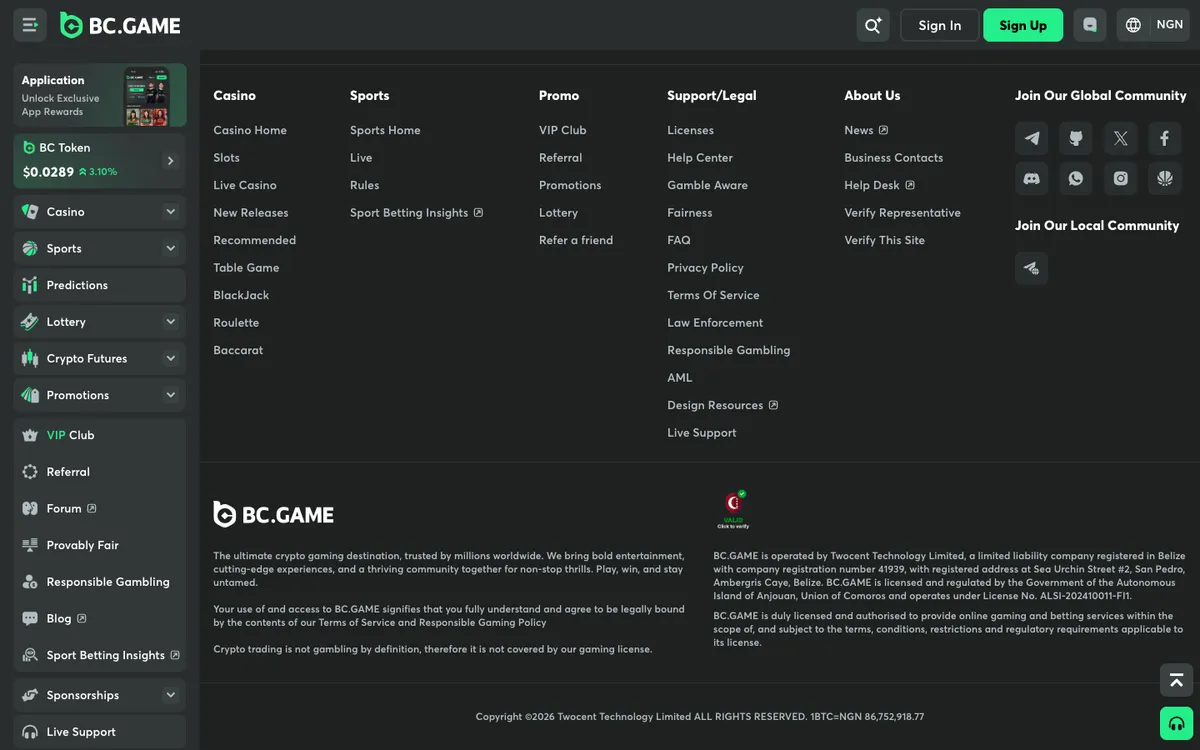Open the Design Resources external link
Image resolution: width=1200 pixels, height=750 pixels.
point(722,405)
